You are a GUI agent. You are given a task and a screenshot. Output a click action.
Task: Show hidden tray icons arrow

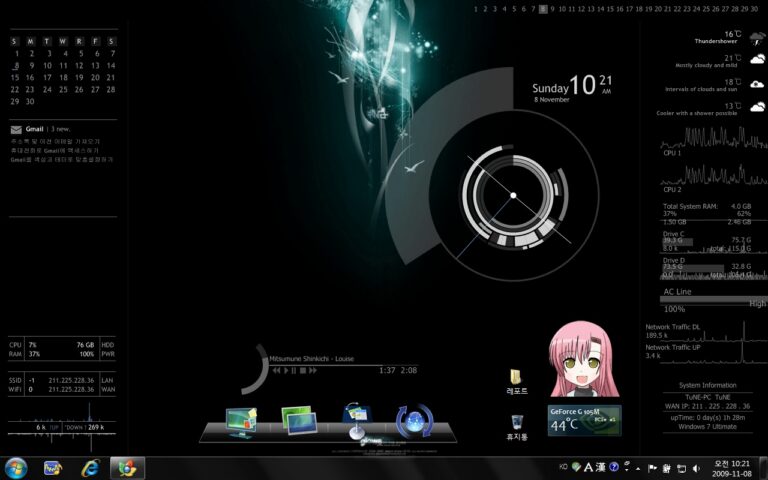click(638, 469)
